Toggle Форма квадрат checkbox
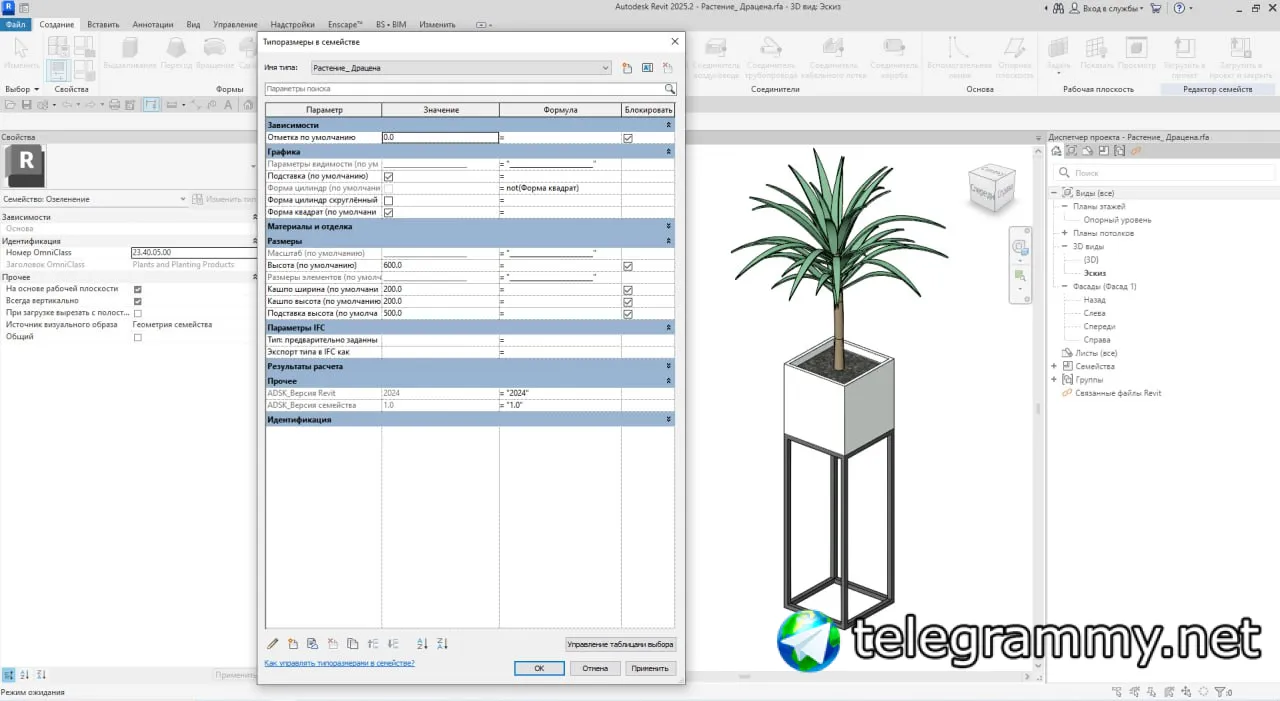 [x=388, y=212]
